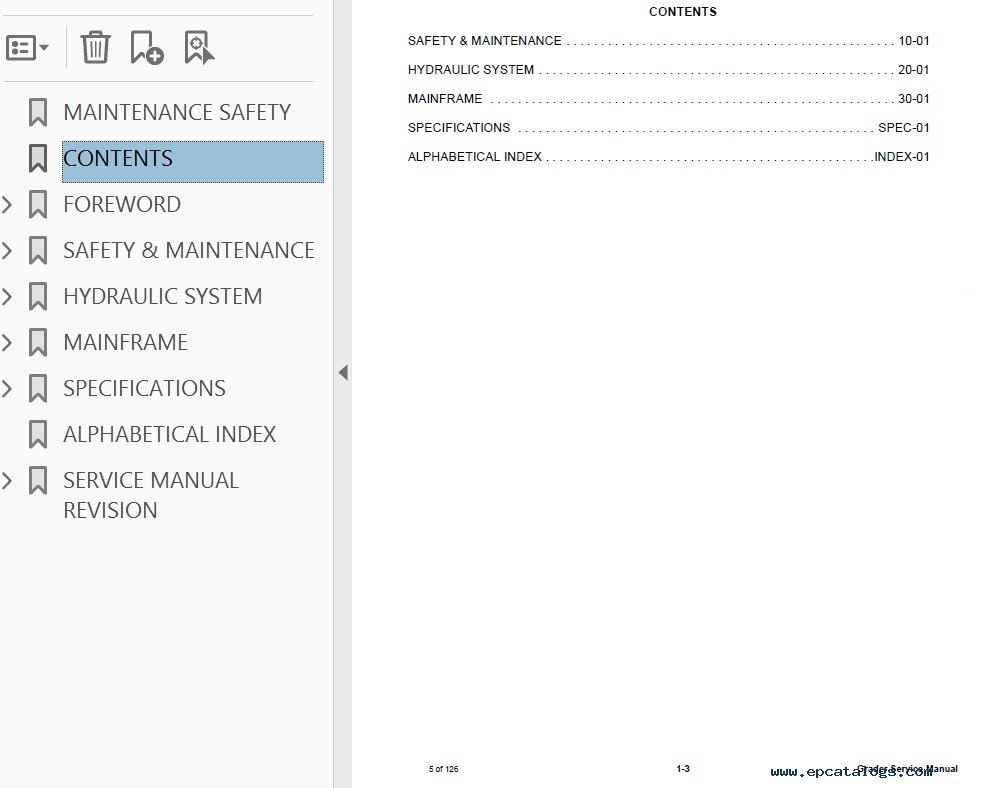Expand the SAFETY & MAINTENANCE bookmark

pyautogui.click(x=8, y=251)
